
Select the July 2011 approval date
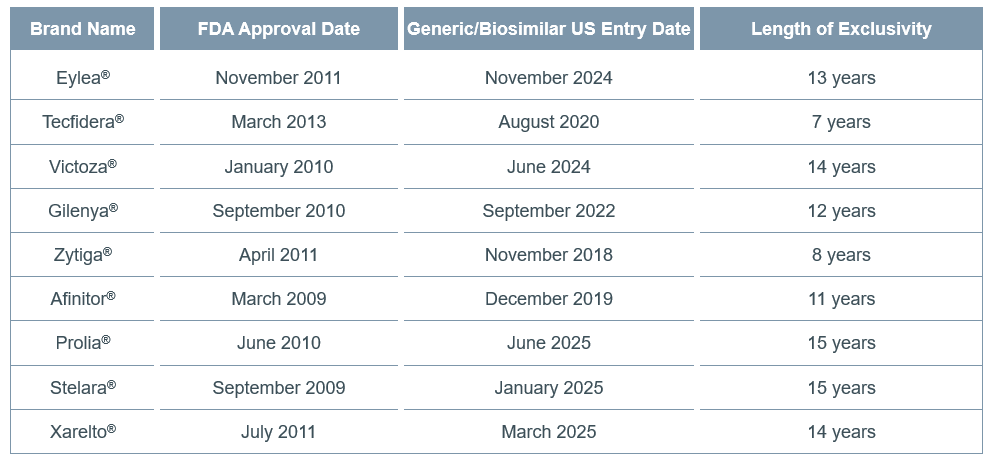[x=278, y=432]
